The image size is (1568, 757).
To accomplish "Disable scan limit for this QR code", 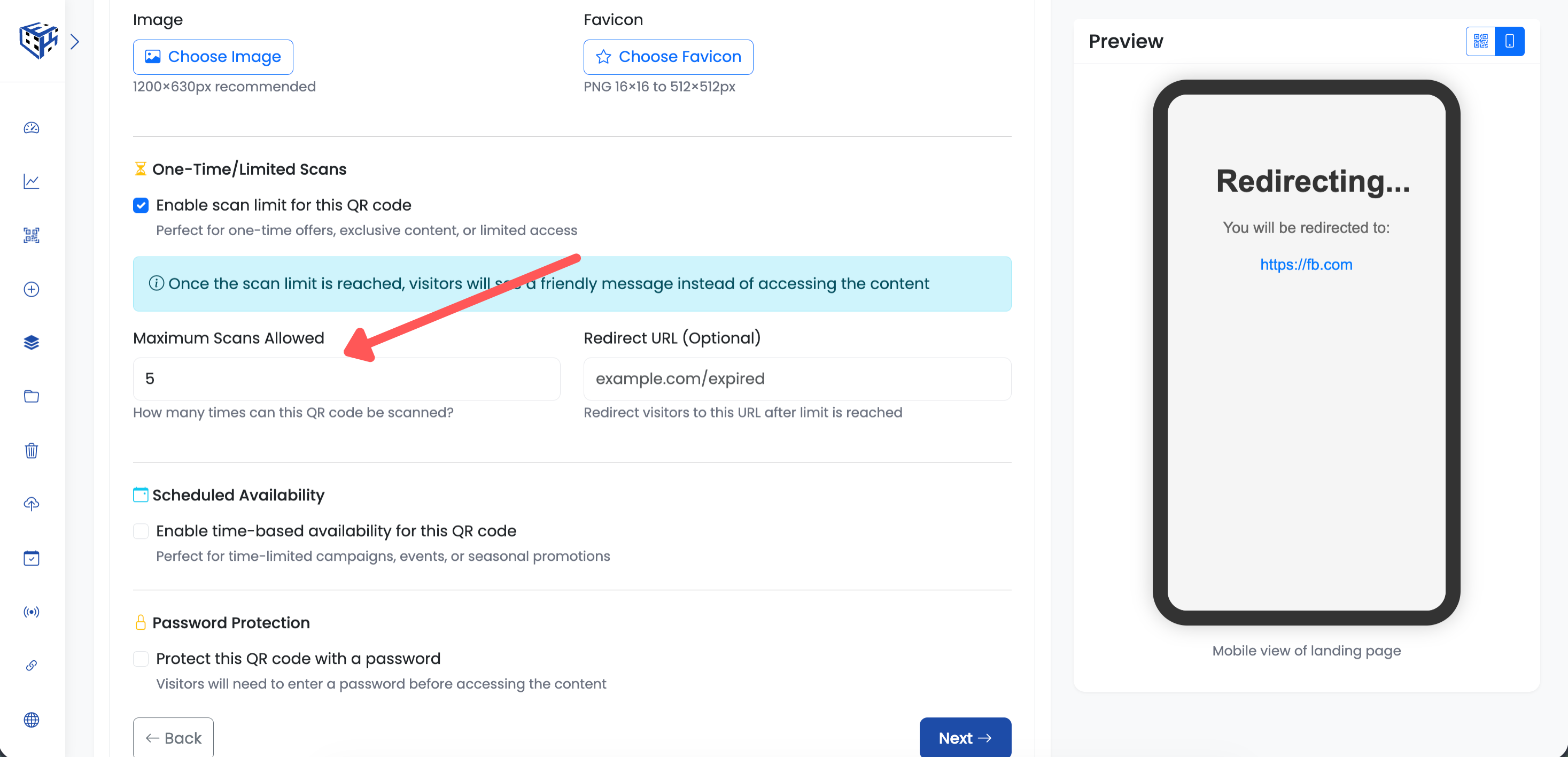I will pyautogui.click(x=141, y=206).
